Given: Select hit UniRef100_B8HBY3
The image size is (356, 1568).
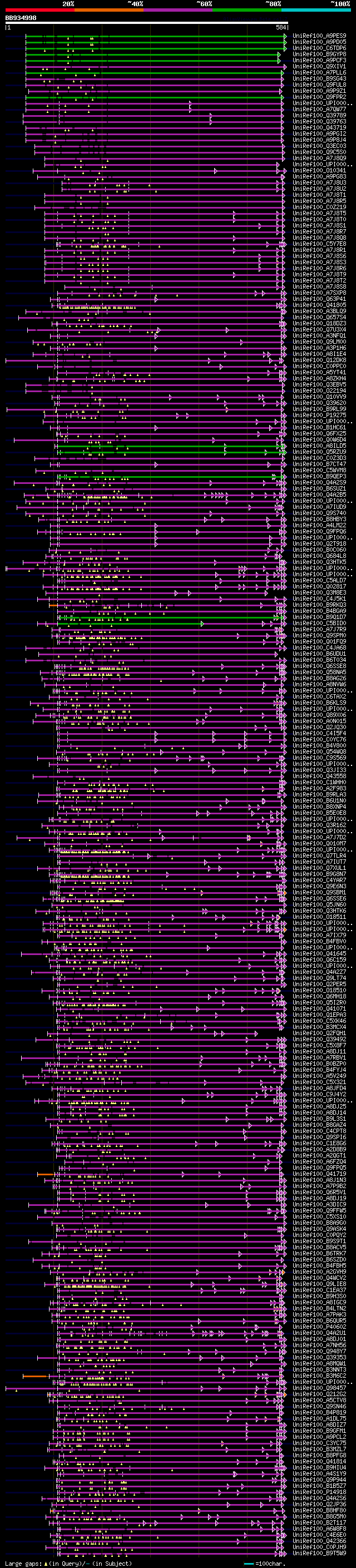Looking at the screenshot, I should pos(319,519).
